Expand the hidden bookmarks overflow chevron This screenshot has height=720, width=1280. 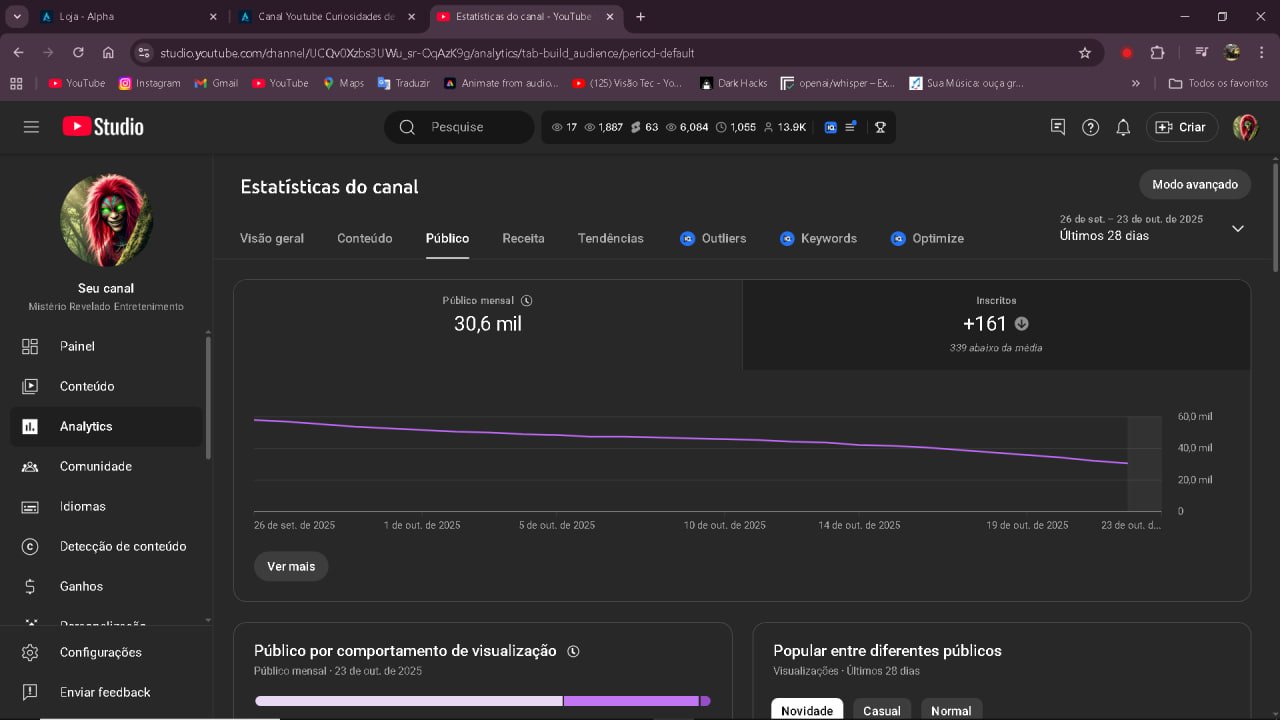[1136, 83]
